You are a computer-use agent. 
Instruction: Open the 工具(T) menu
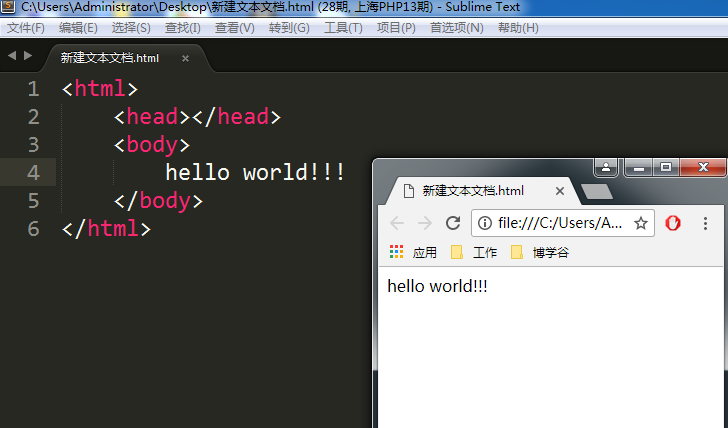pyautogui.click(x=343, y=28)
